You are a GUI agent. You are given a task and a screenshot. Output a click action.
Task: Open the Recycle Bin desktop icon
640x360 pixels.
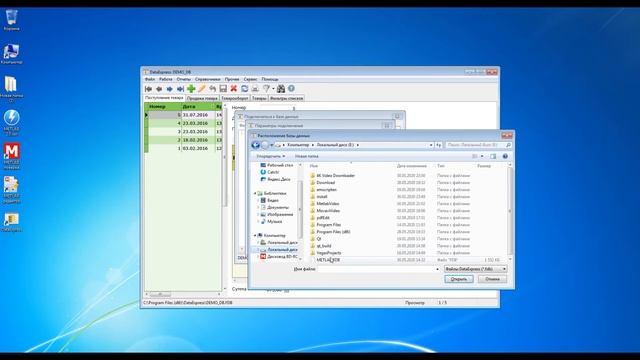[11, 20]
